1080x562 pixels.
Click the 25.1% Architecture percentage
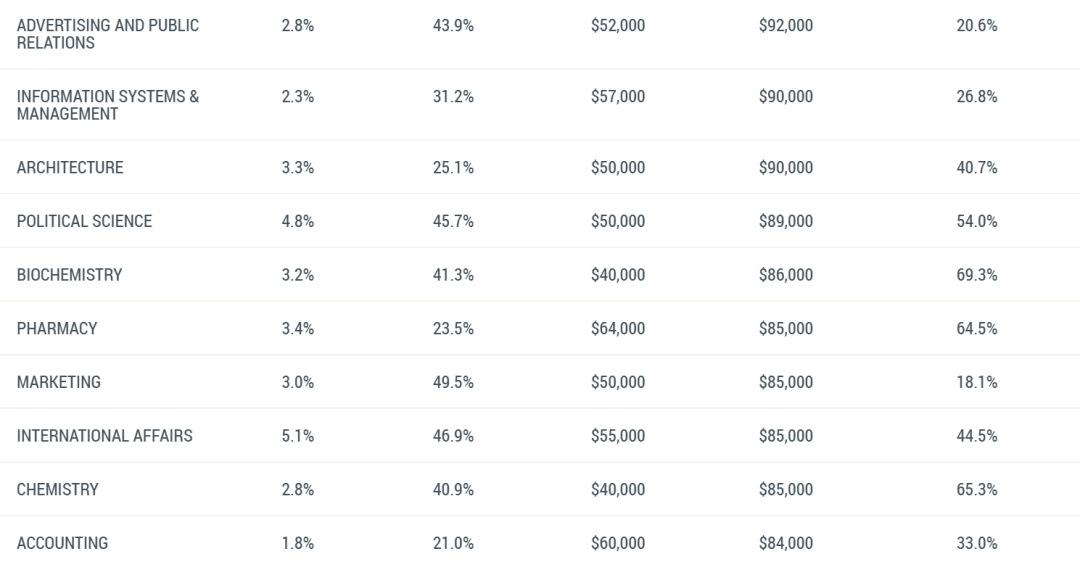[453, 168]
